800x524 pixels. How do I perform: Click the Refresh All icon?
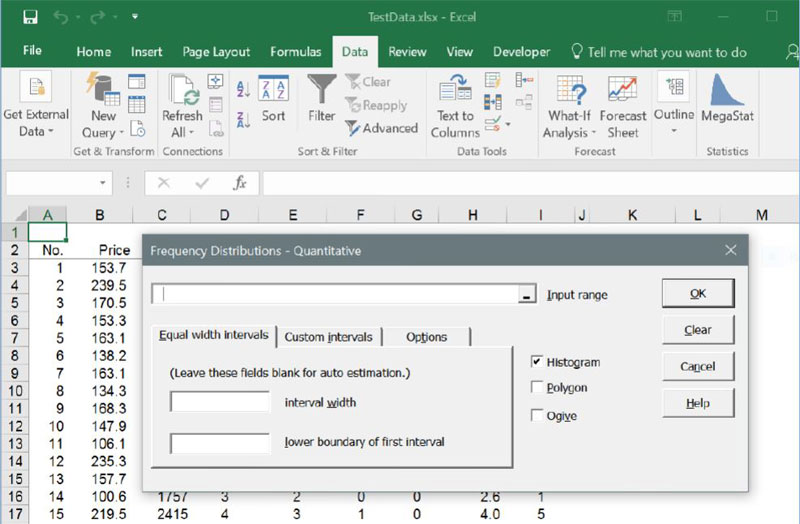[x=184, y=90]
